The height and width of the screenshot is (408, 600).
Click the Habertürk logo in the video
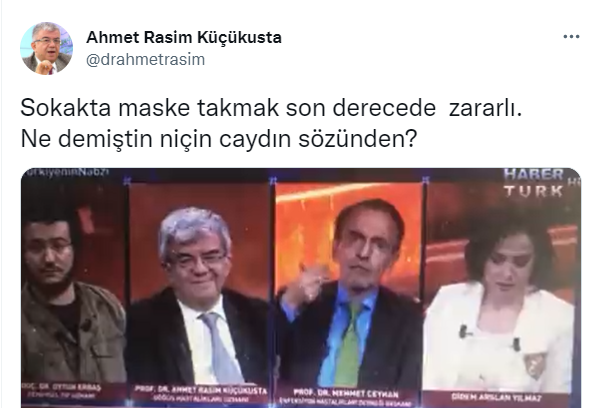click(x=534, y=183)
